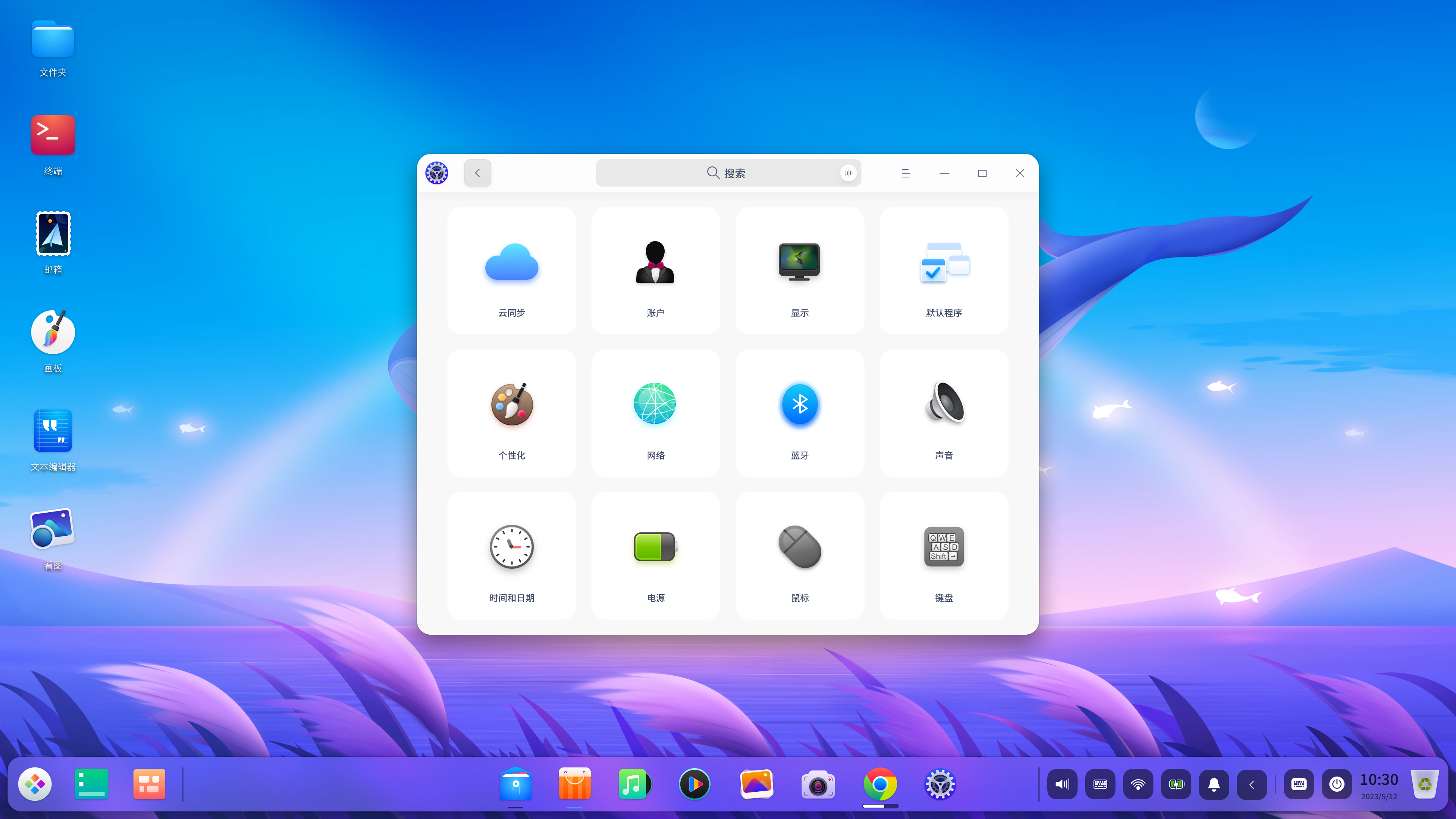
Task: Open the 个性化 personalization settings
Action: [x=511, y=413]
